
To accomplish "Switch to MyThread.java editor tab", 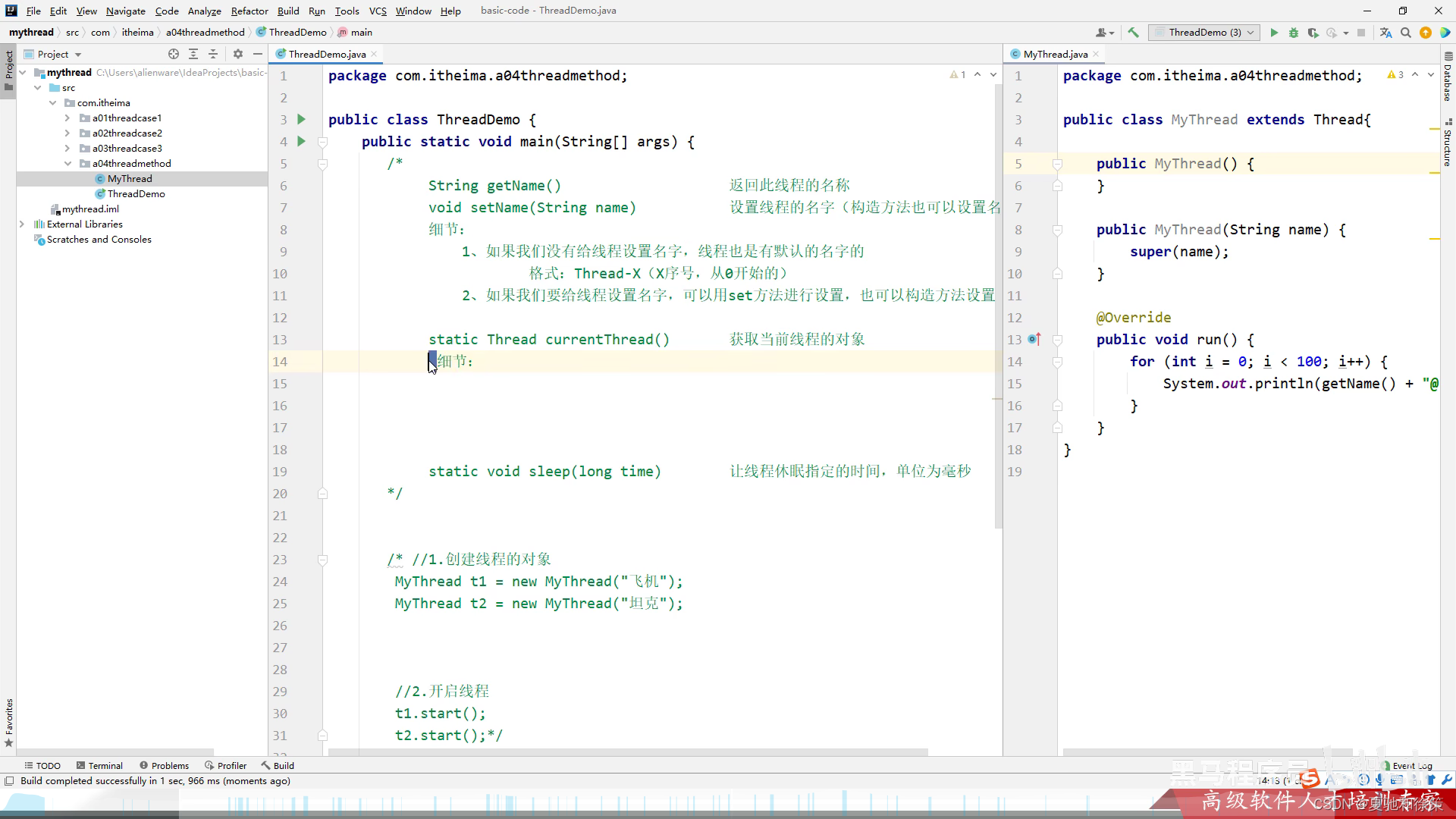I will point(1055,54).
